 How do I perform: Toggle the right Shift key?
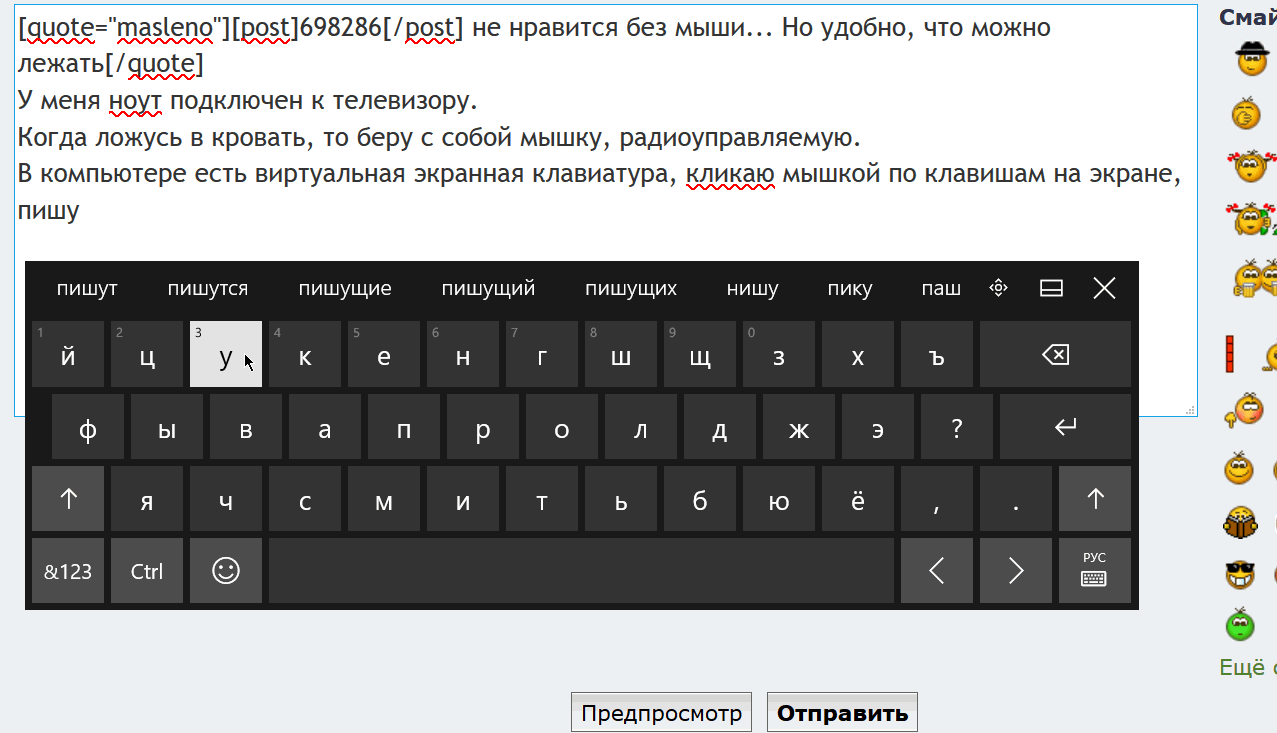1094,499
